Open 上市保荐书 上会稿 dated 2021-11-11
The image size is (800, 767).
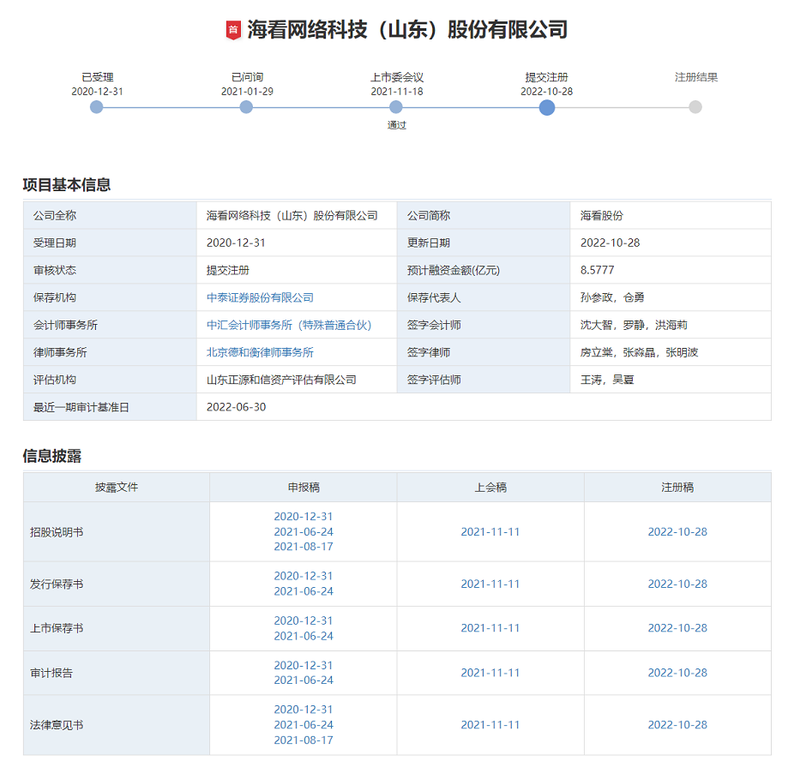490,628
